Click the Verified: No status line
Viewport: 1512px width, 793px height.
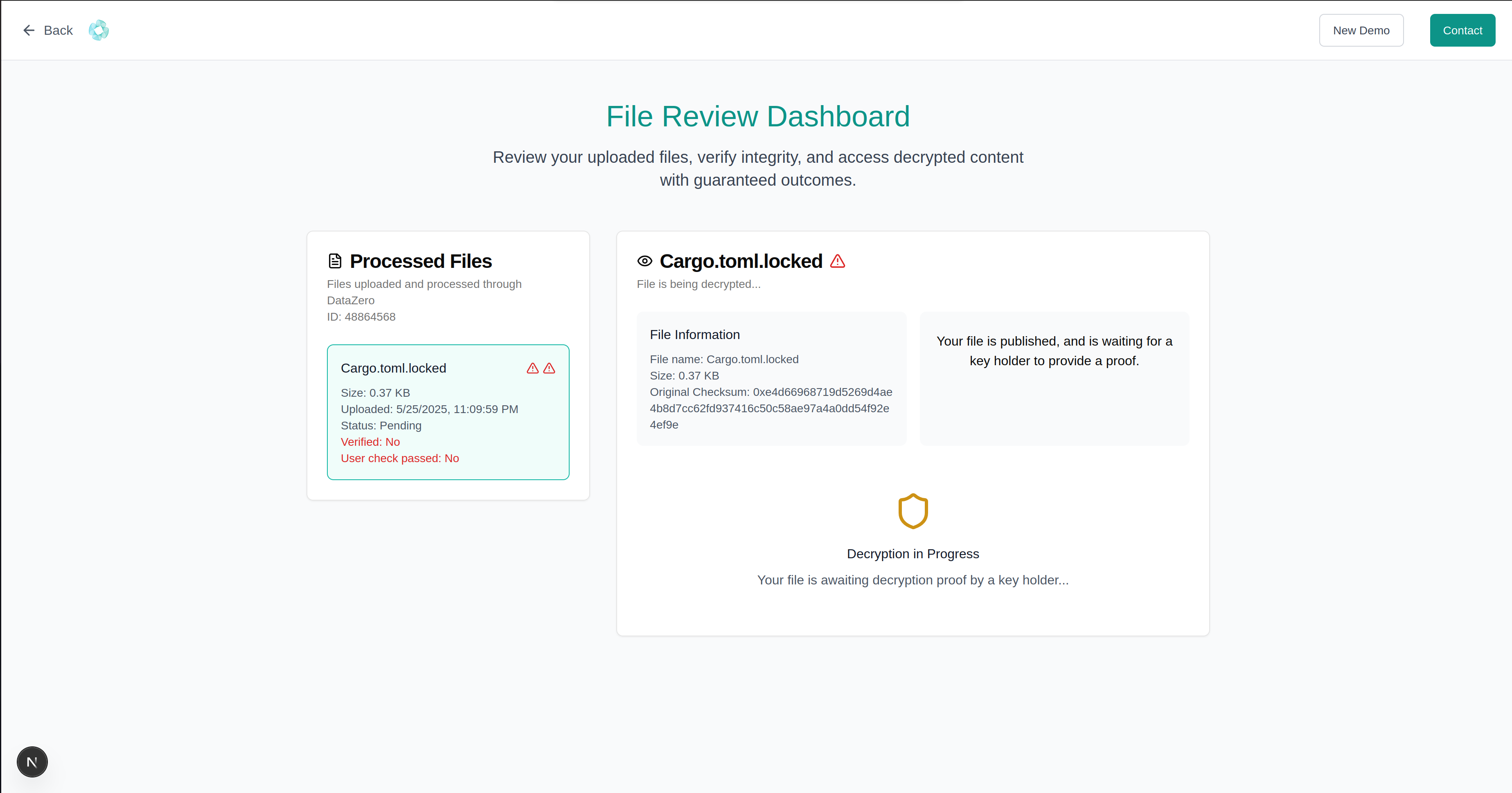pyautogui.click(x=370, y=442)
